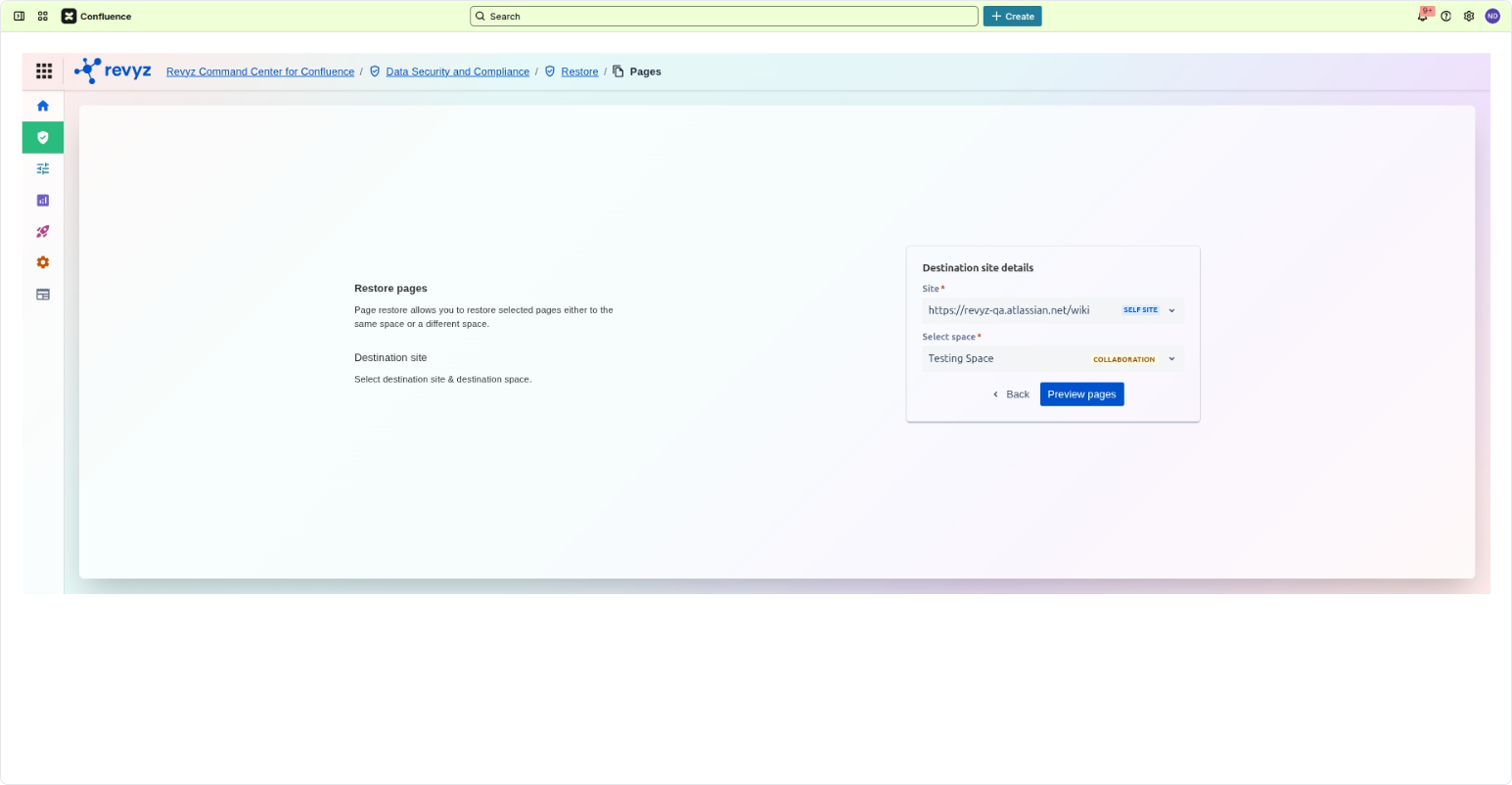Open the Confluence app switcher icon
This screenshot has height=785, width=1512.
pos(43,17)
